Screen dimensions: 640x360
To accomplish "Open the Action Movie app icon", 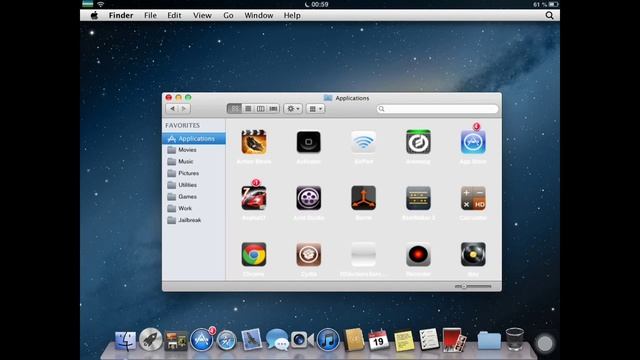I will click(254, 142).
